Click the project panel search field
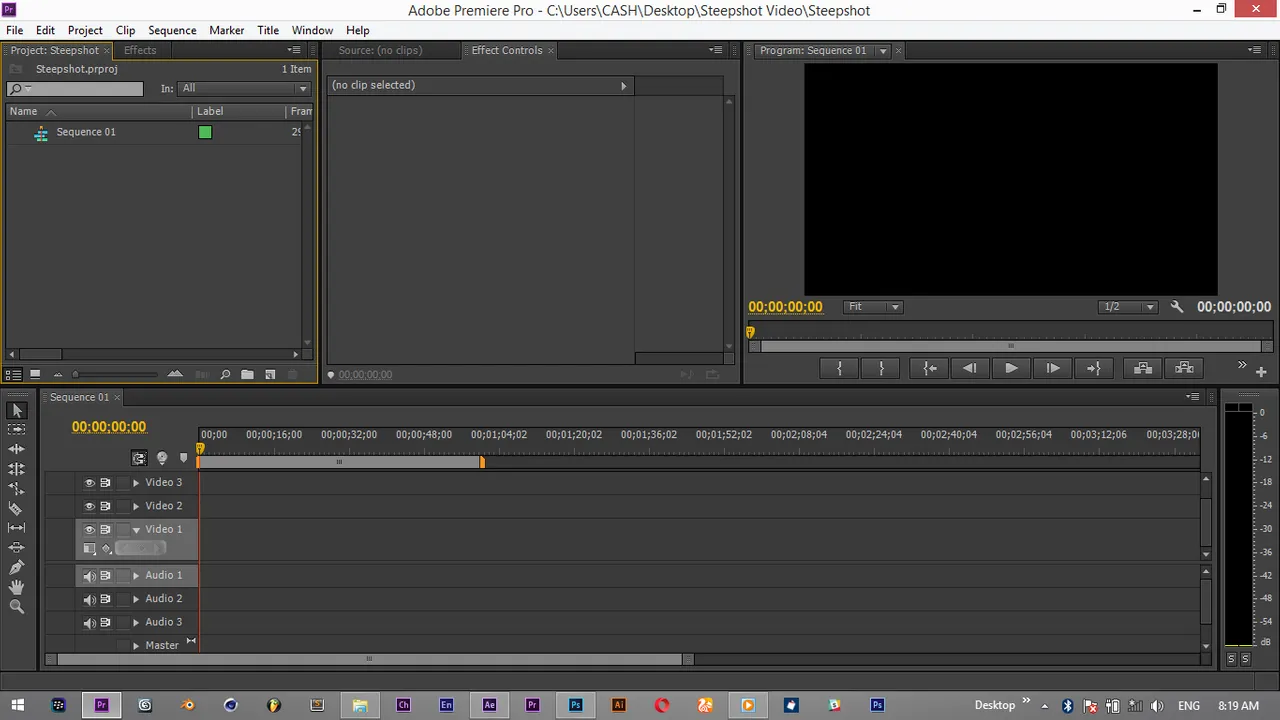The width and height of the screenshot is (1280, 720). pyautogui.click(x=75, y=89)
